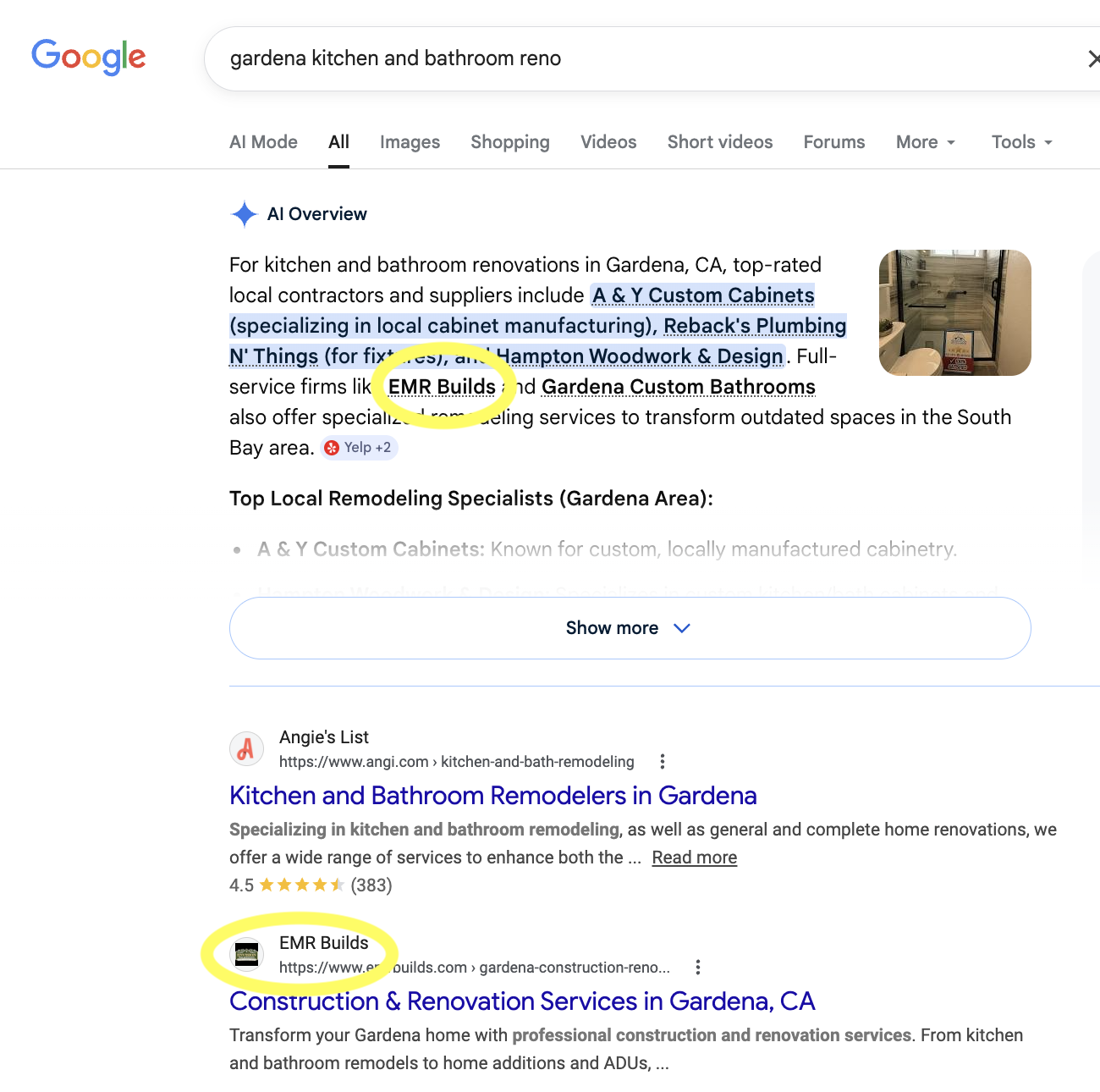Open the Images tab
This screenshot has height=1092, width=1100.
click(410, 142)
